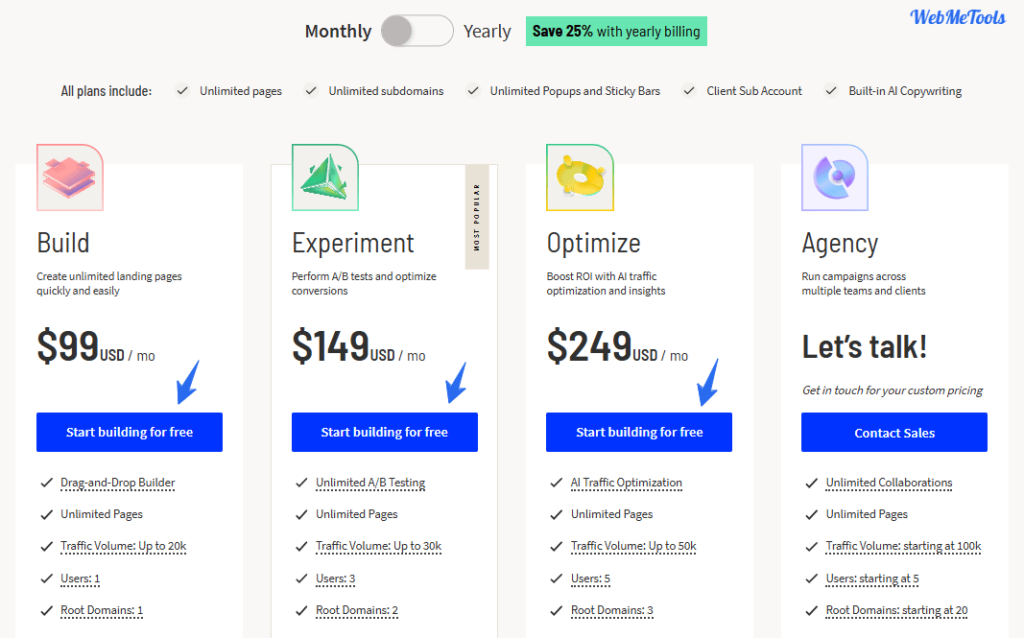Click Root Domains: 1 entry

(x=102, y=610)
